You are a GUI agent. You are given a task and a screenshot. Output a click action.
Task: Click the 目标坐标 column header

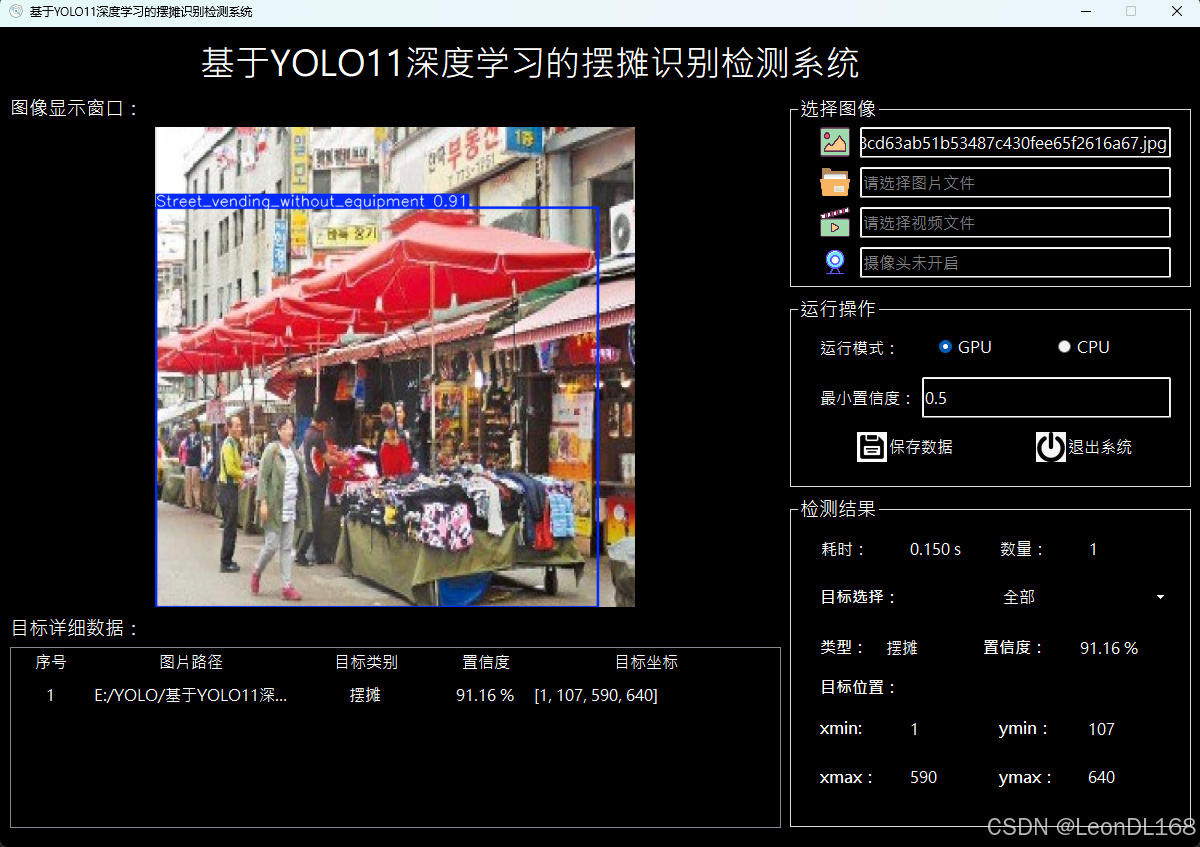(646, 662)
